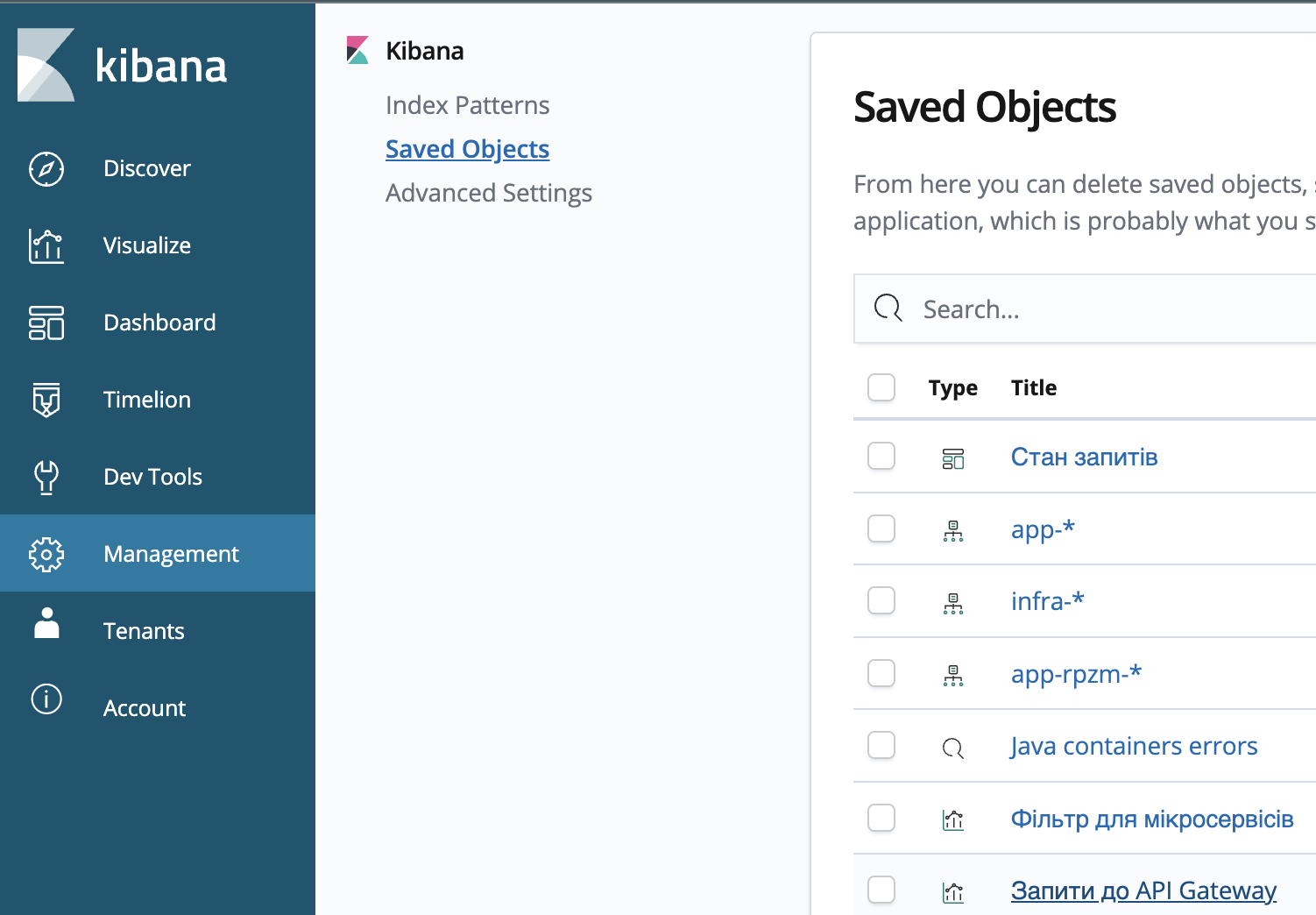The image size is (1316, 915).
Task: Click the Saved Objects page heading
Action: coord(985,108)
